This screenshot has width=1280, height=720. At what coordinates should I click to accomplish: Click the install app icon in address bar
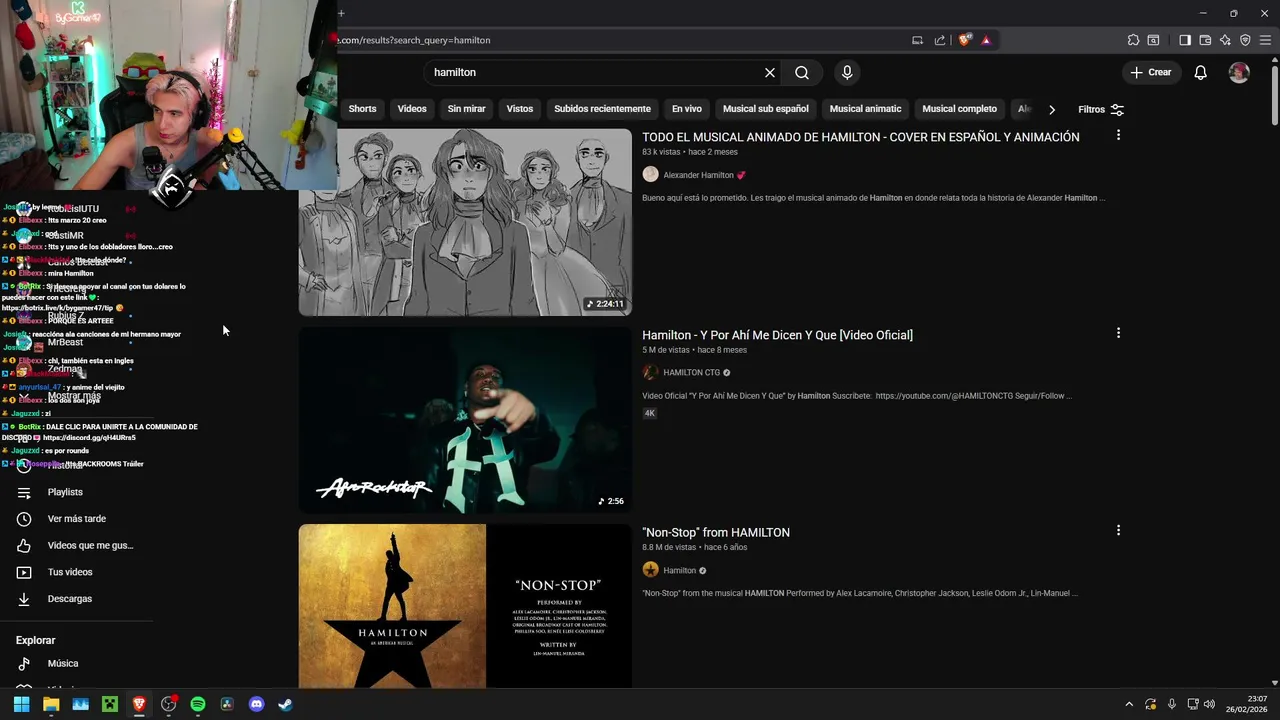[x=917, y=40]
